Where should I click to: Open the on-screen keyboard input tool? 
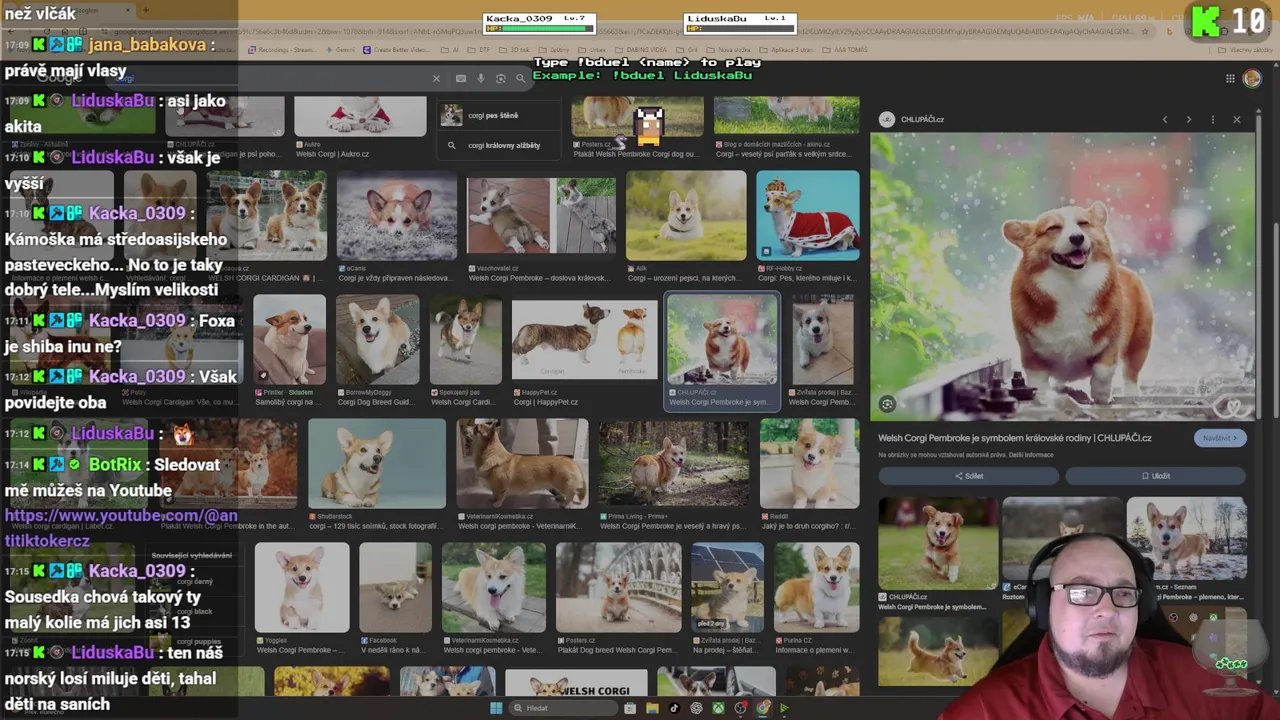[x=460, y=78]
